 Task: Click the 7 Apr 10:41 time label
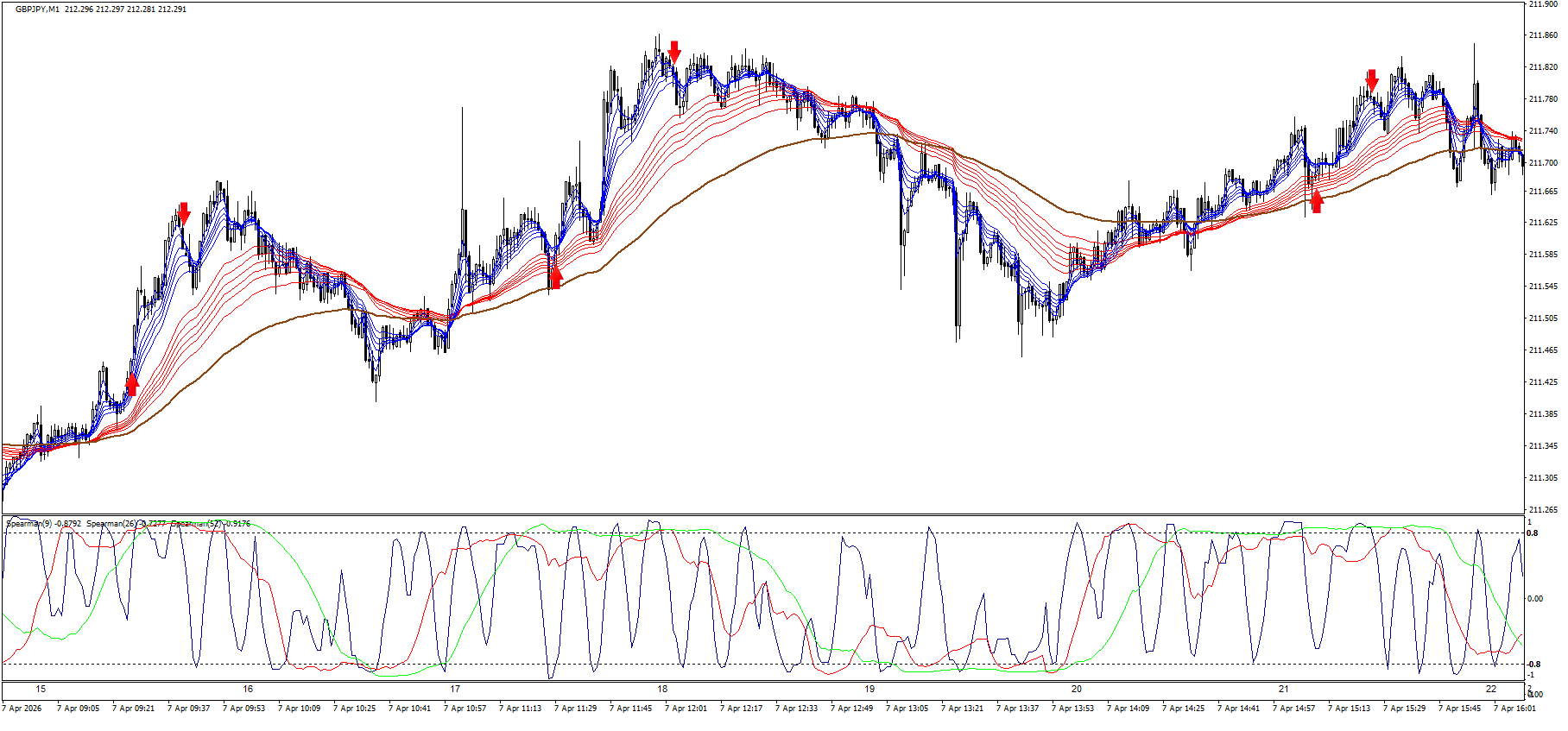(409, 709)
